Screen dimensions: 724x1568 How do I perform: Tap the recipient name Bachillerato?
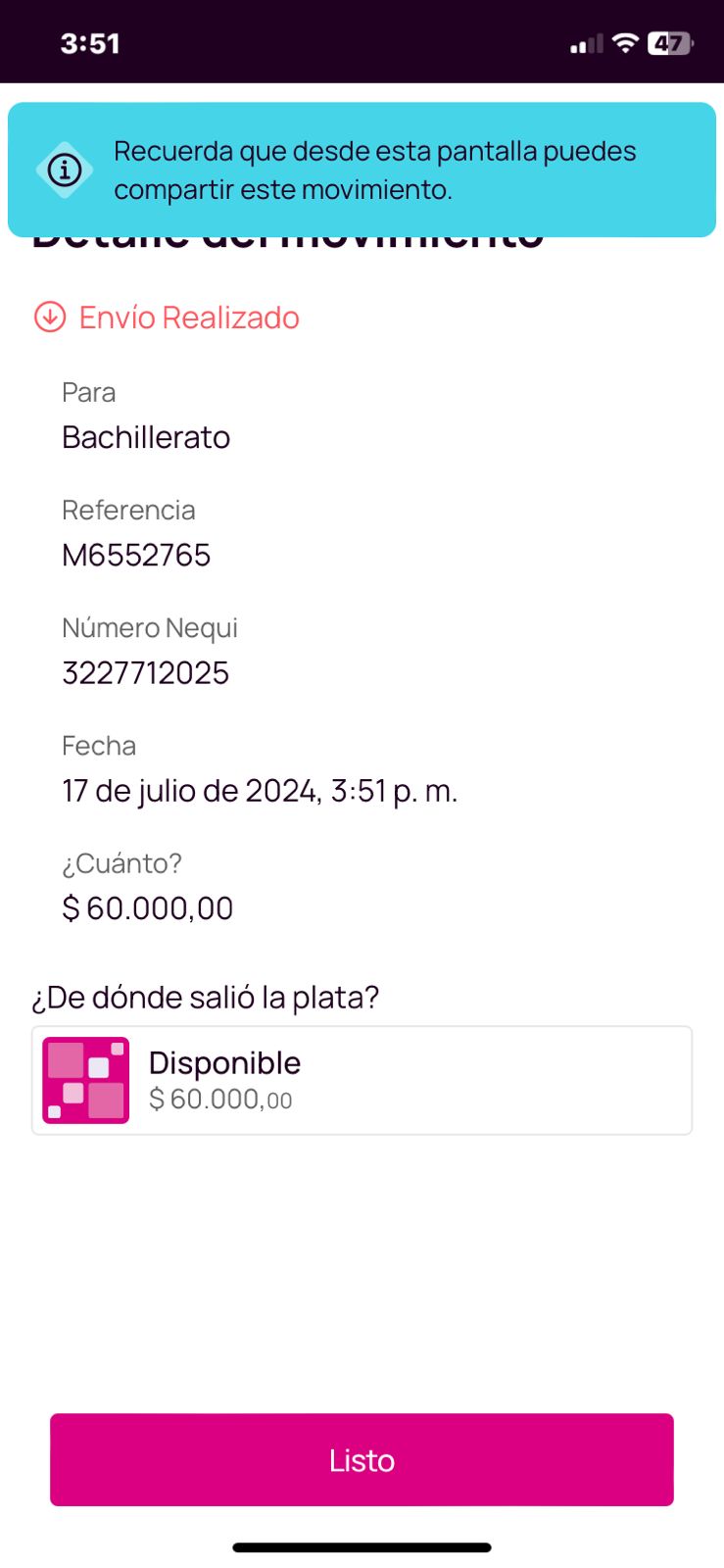tap(146, 437)
